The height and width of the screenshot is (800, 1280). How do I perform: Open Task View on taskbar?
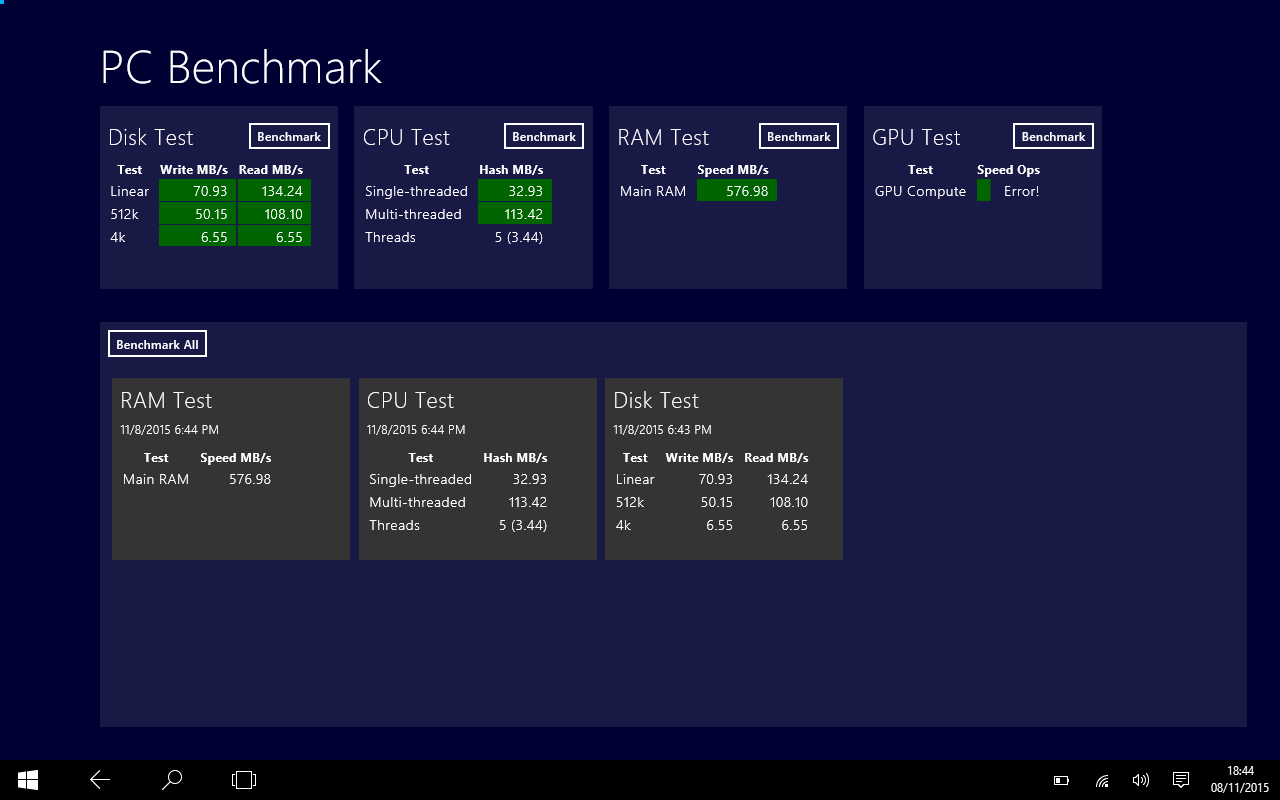point(244,780)
